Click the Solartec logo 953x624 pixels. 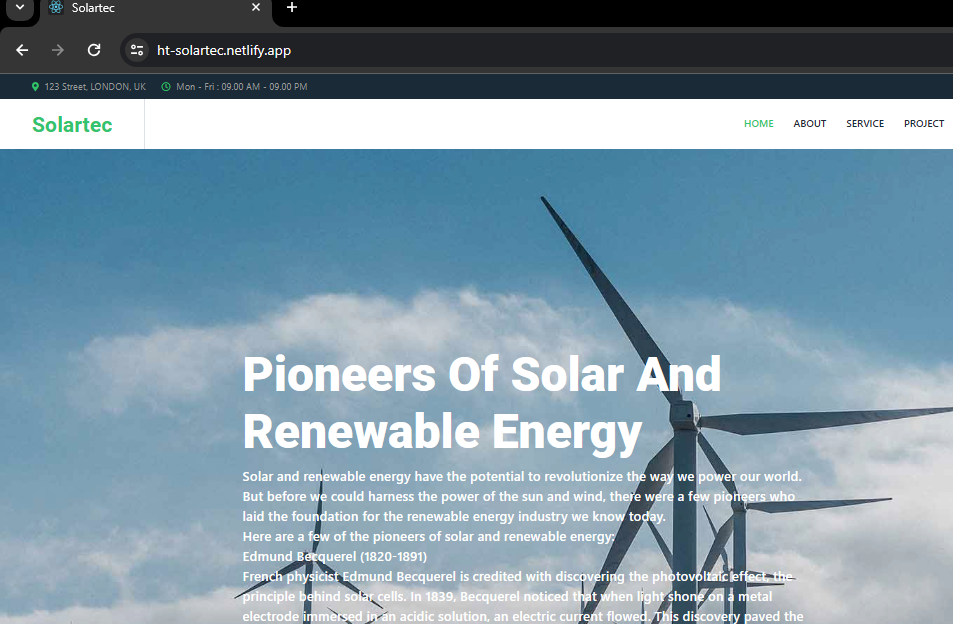pyautogui.click(x=72, y=125)
